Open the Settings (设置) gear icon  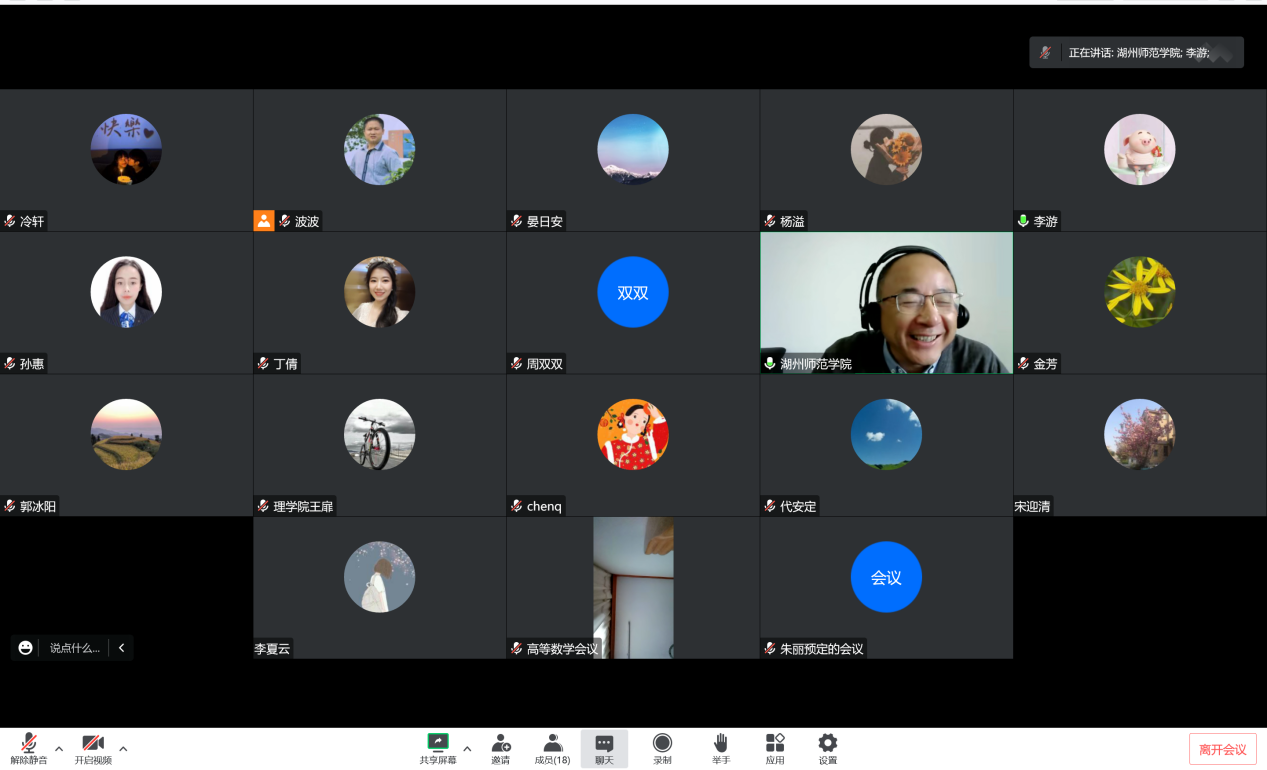(x=827, y=747)
